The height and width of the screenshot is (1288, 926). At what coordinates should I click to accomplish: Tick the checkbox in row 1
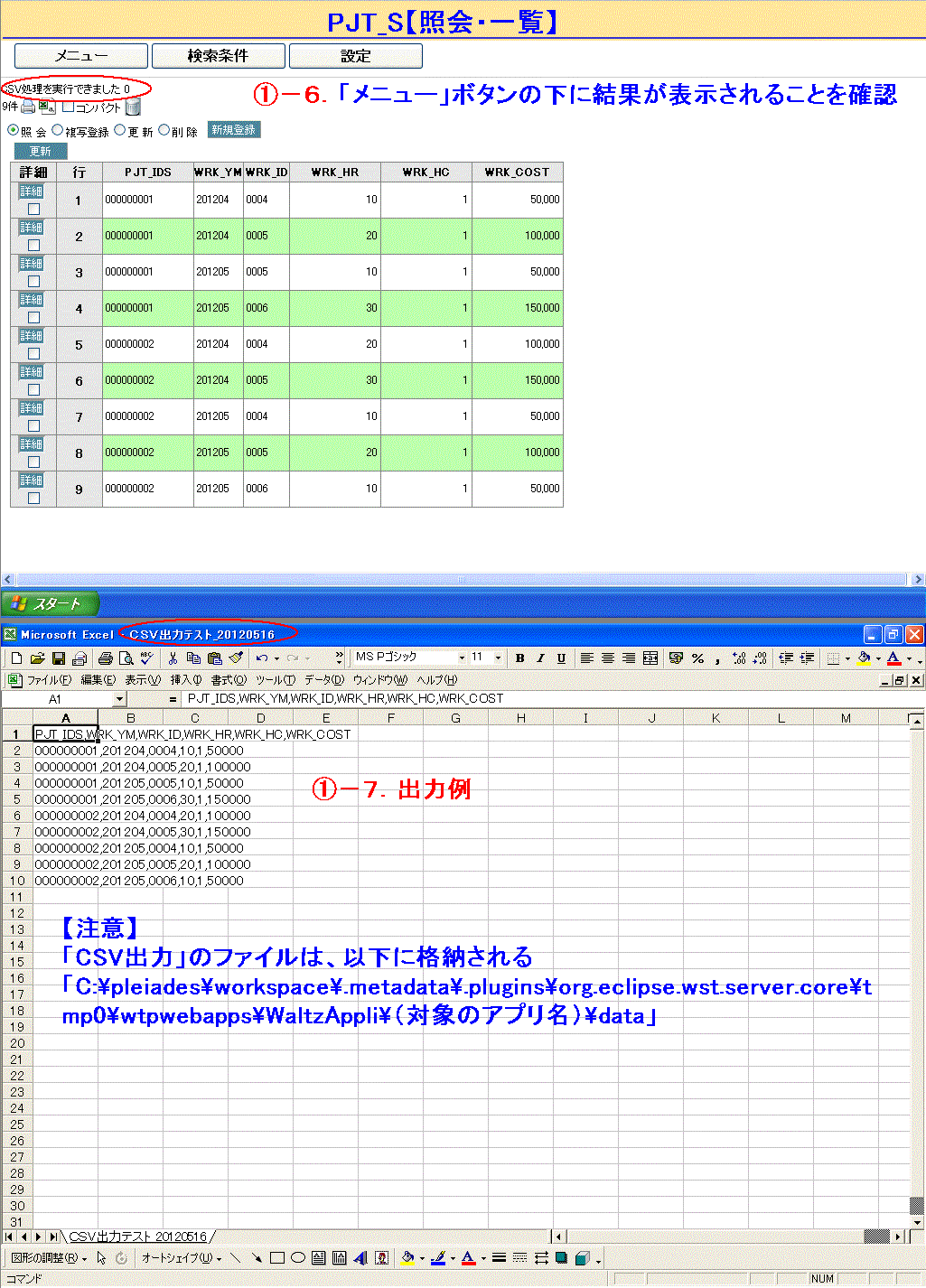click(x=33, y=209)
